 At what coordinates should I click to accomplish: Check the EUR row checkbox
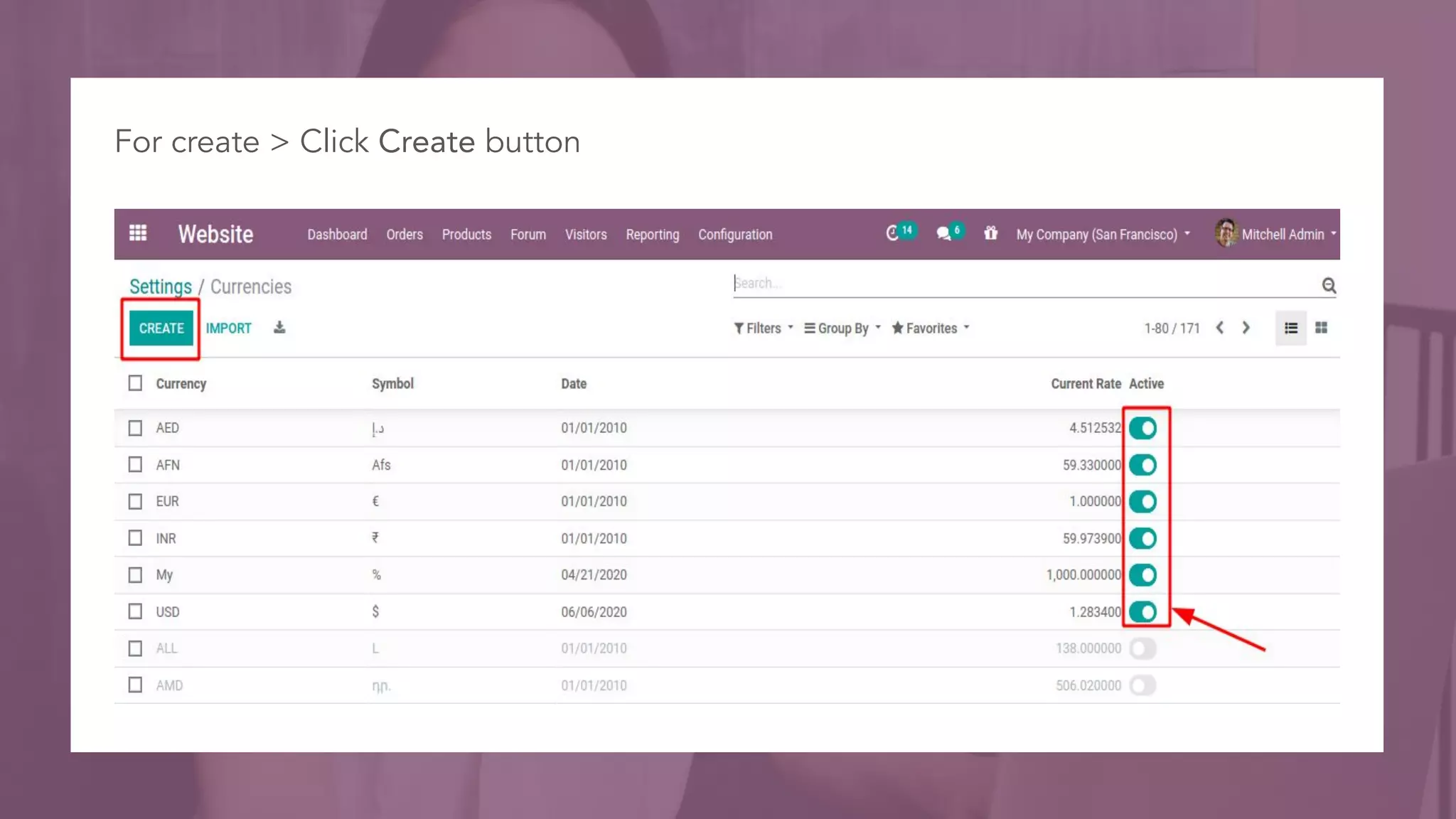(135, 502)
